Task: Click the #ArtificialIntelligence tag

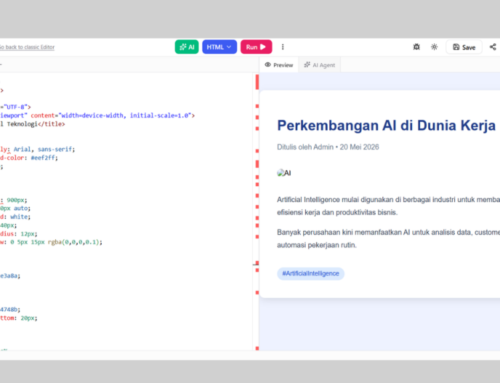Action: tap(311, 274)
